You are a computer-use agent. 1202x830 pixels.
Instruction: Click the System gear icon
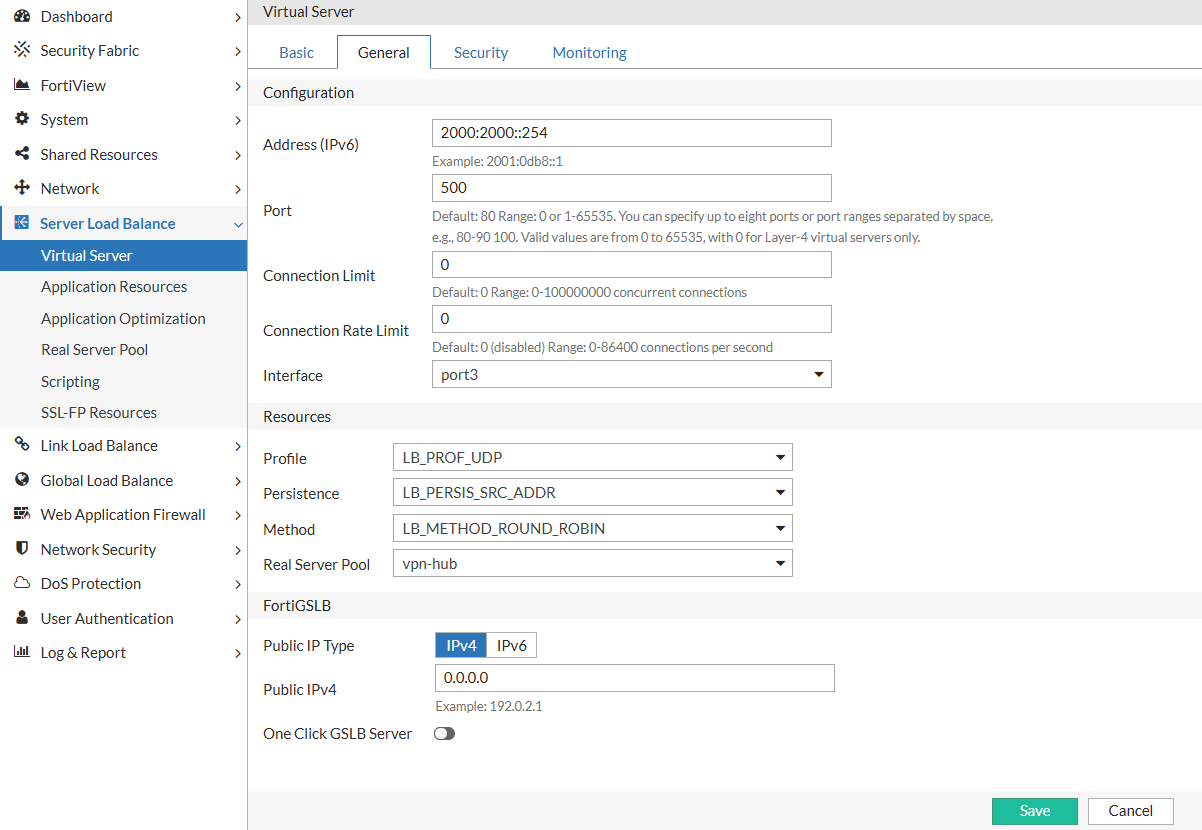tap(22, 120)
